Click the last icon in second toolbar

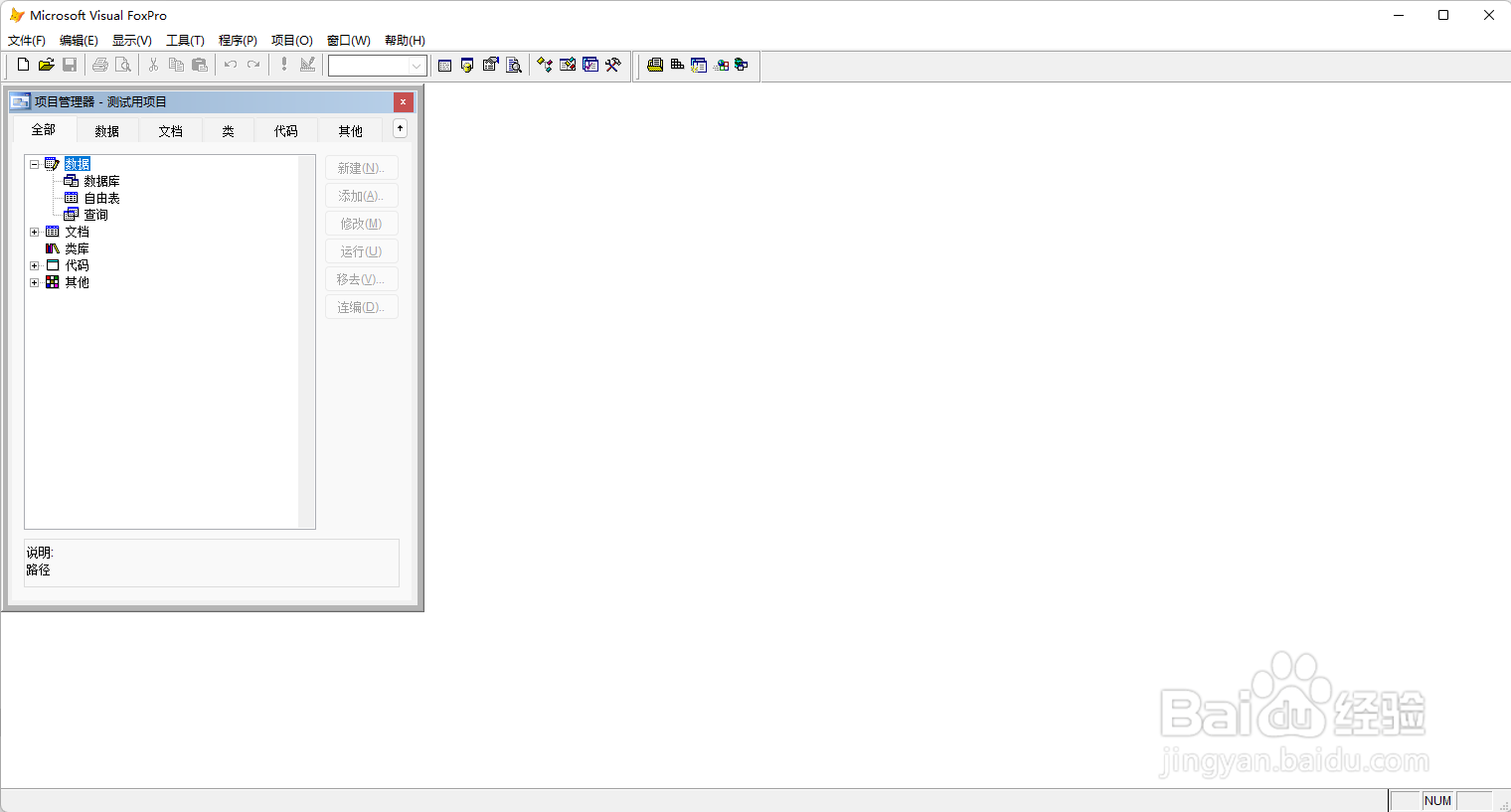(x=742, y=65)
